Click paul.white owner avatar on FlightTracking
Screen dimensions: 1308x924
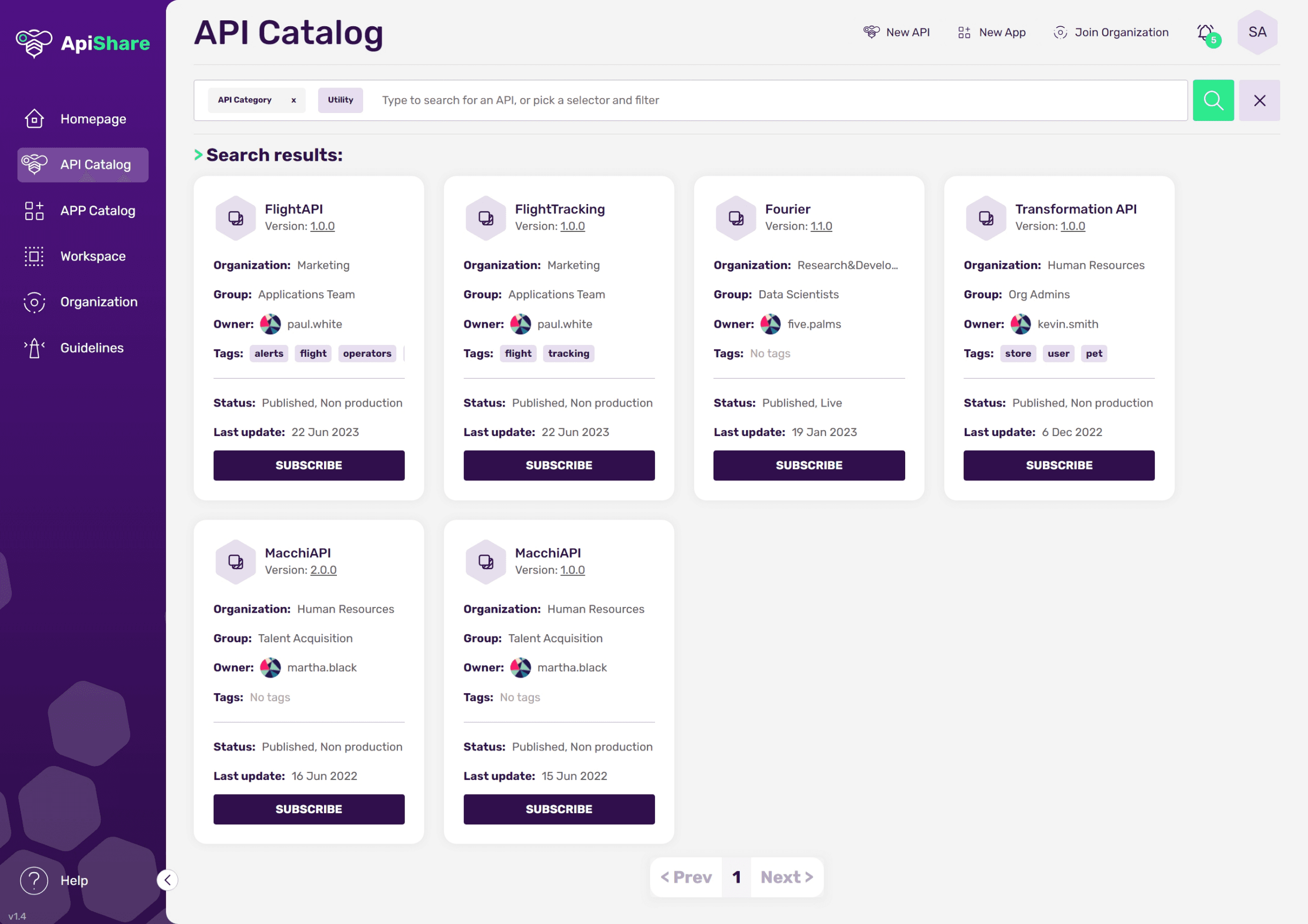click(520, 324)
